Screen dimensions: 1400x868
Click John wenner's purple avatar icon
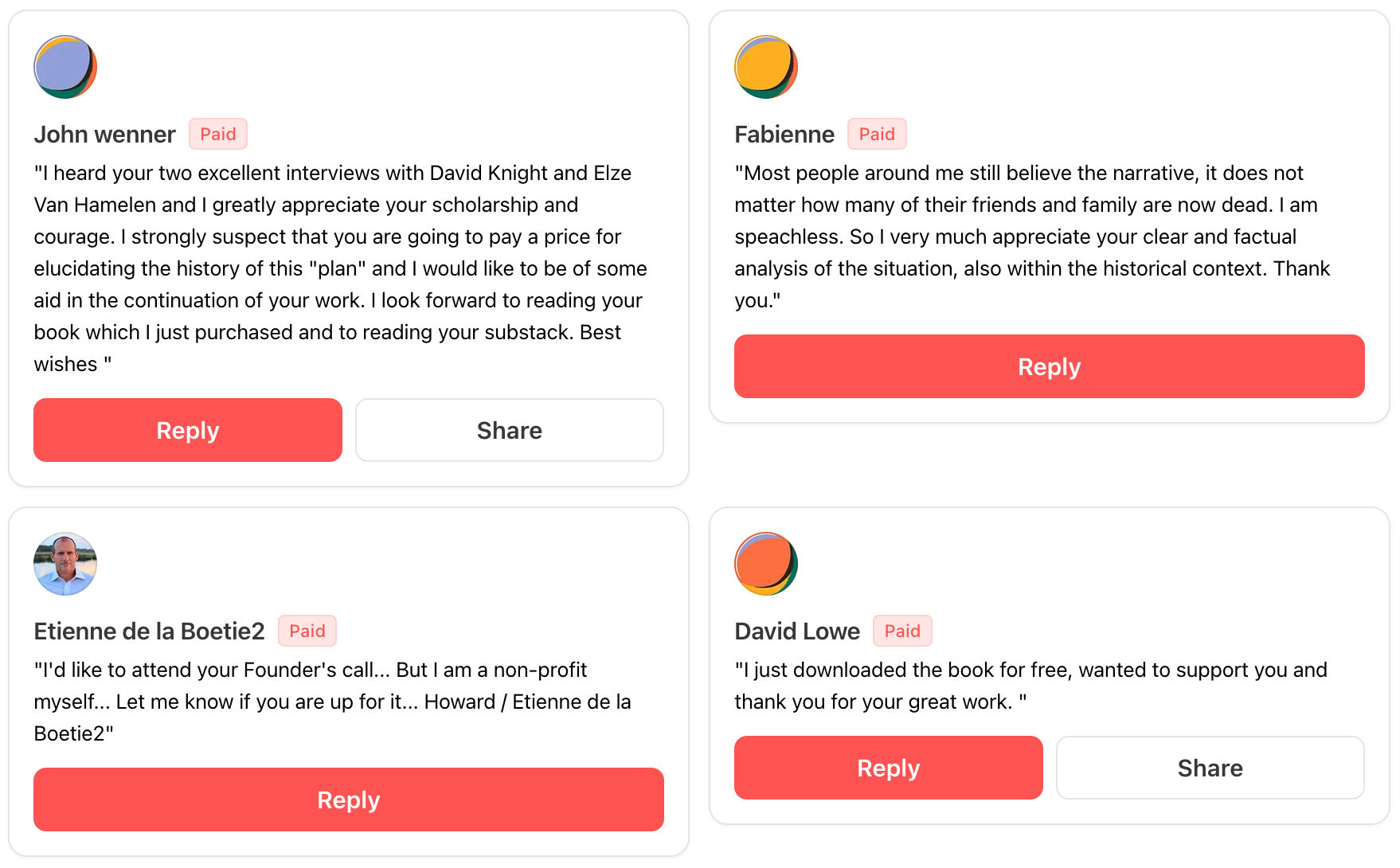point(65,67)
